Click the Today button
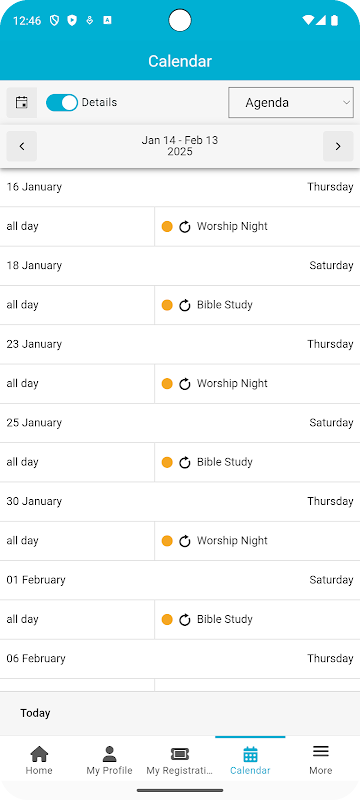 point(35,713)
